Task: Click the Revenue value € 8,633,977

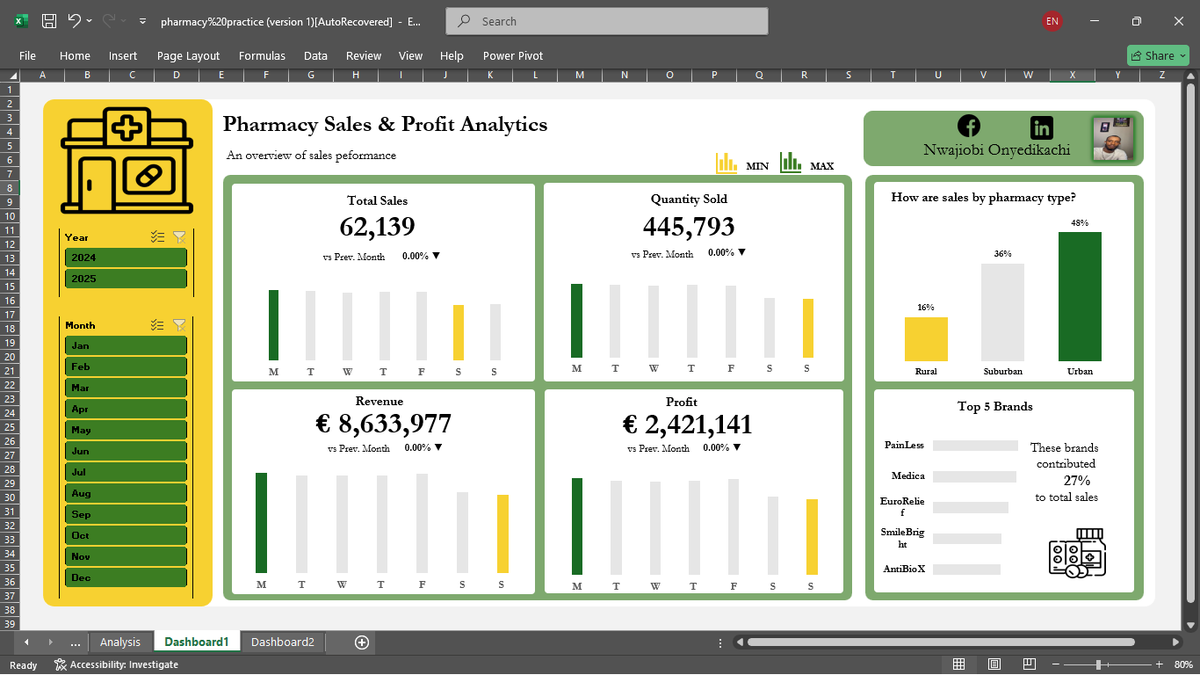Action: pyautogui.click(x=383, y=424)
